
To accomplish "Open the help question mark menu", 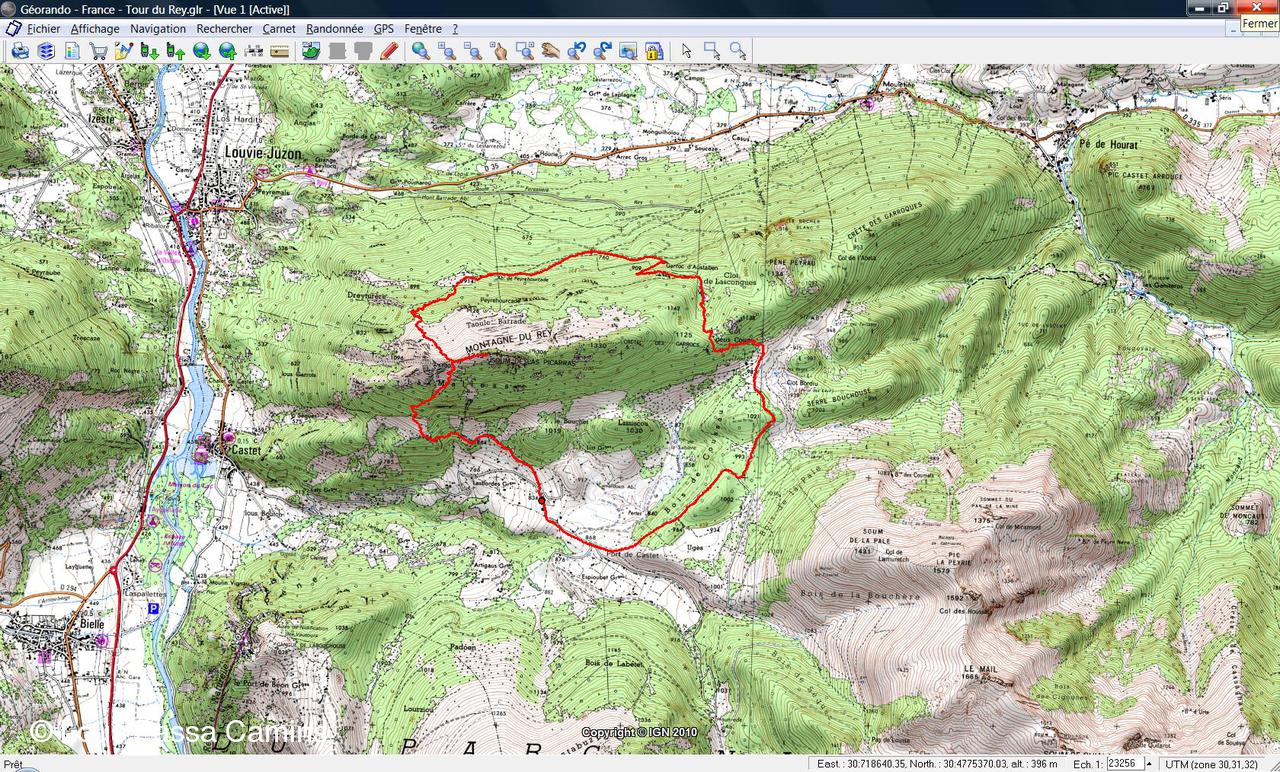I will (455, 29).
